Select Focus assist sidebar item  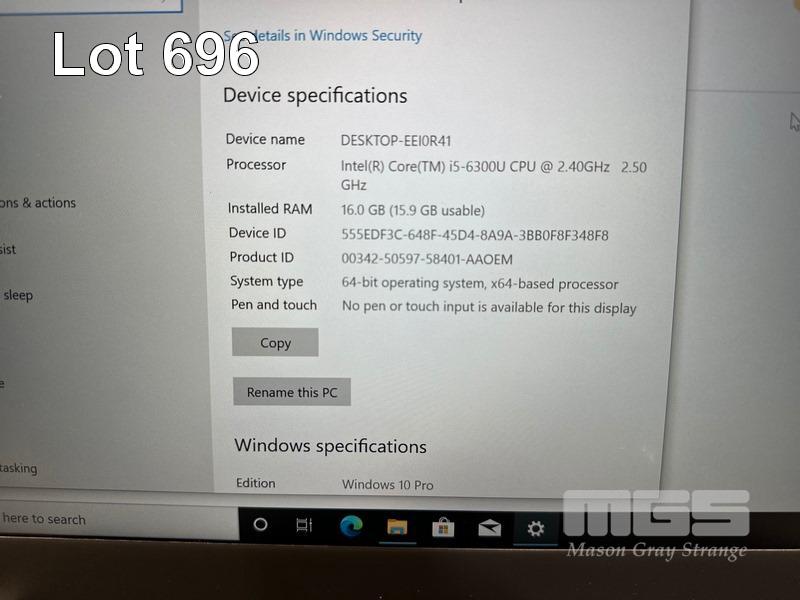pos(8,249)
